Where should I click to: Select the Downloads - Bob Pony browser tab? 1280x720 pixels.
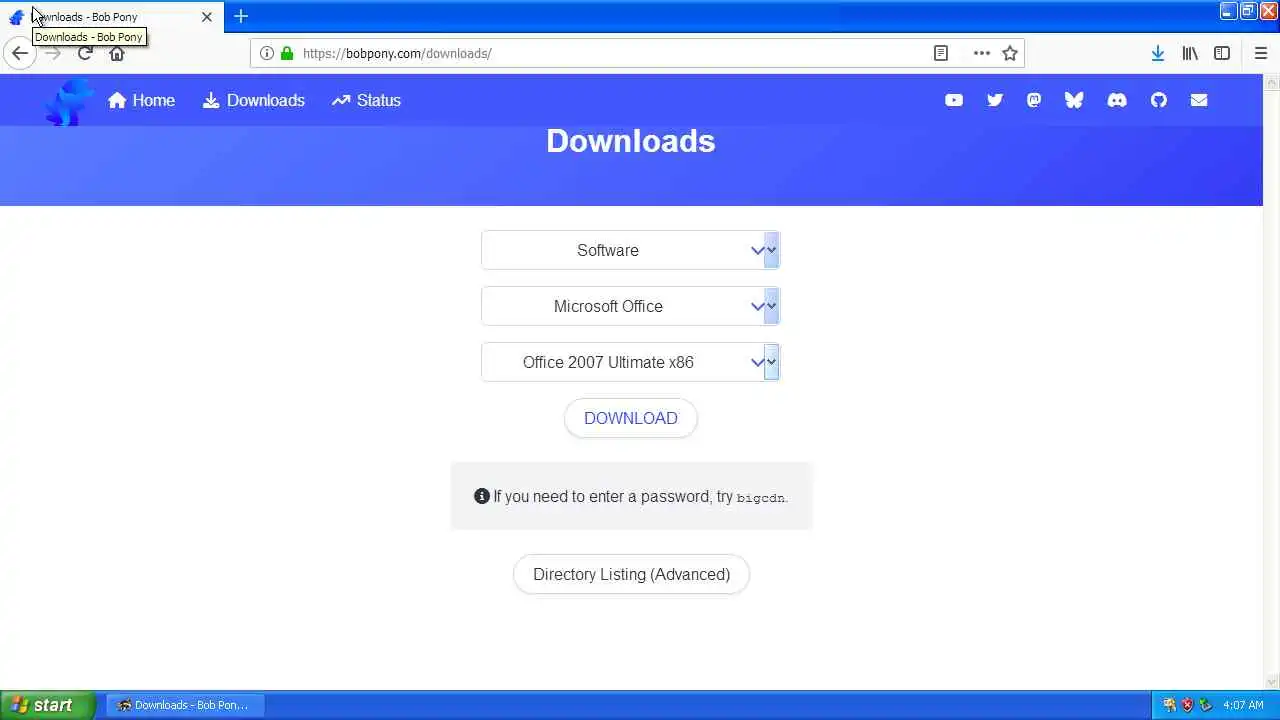pos(110,17)
